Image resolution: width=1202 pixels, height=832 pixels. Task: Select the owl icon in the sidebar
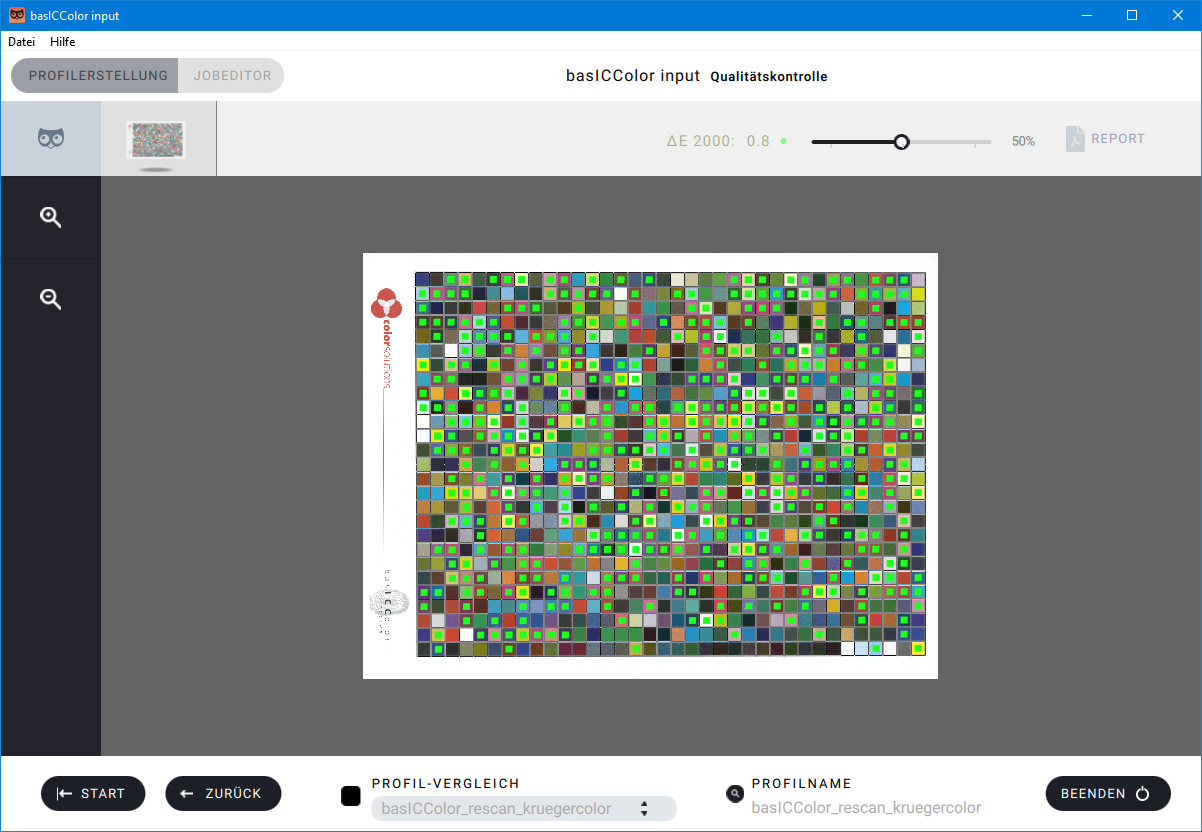(51, 138)
